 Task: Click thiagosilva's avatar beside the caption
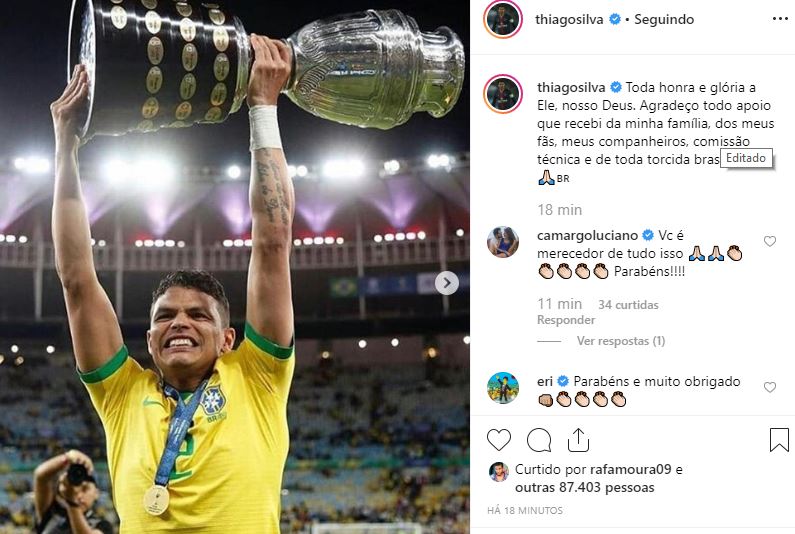503,94
